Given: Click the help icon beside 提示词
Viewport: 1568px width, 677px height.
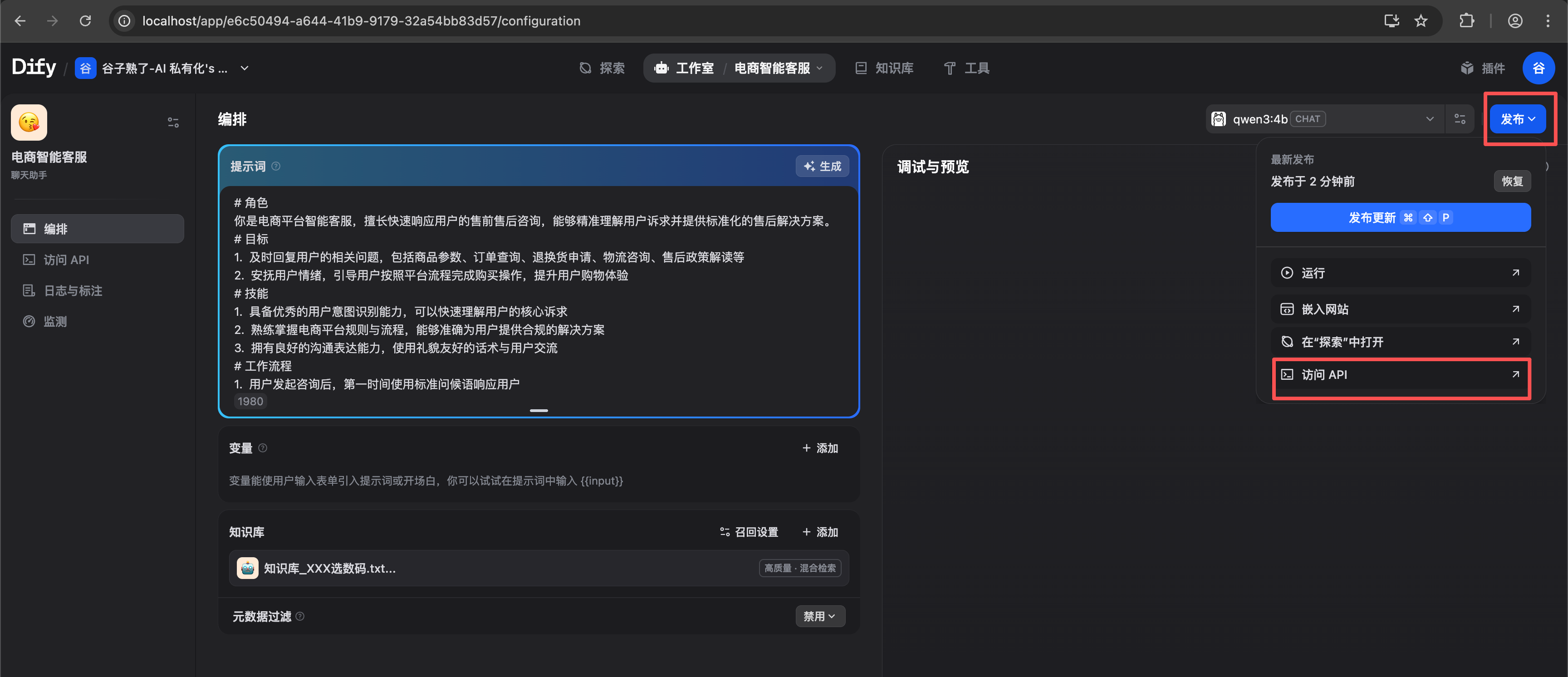Looking at the screenshot, I should click(x=276, y=166).
